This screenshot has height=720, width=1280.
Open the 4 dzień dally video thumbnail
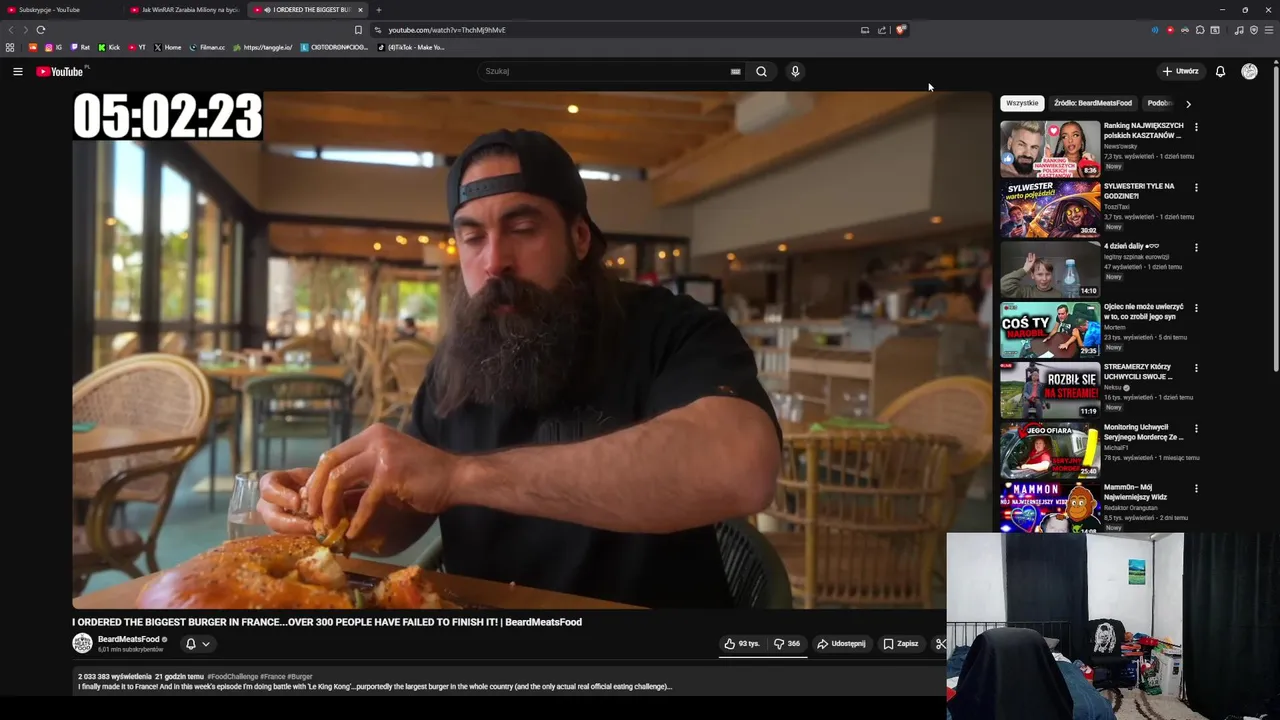(1050, 269)
